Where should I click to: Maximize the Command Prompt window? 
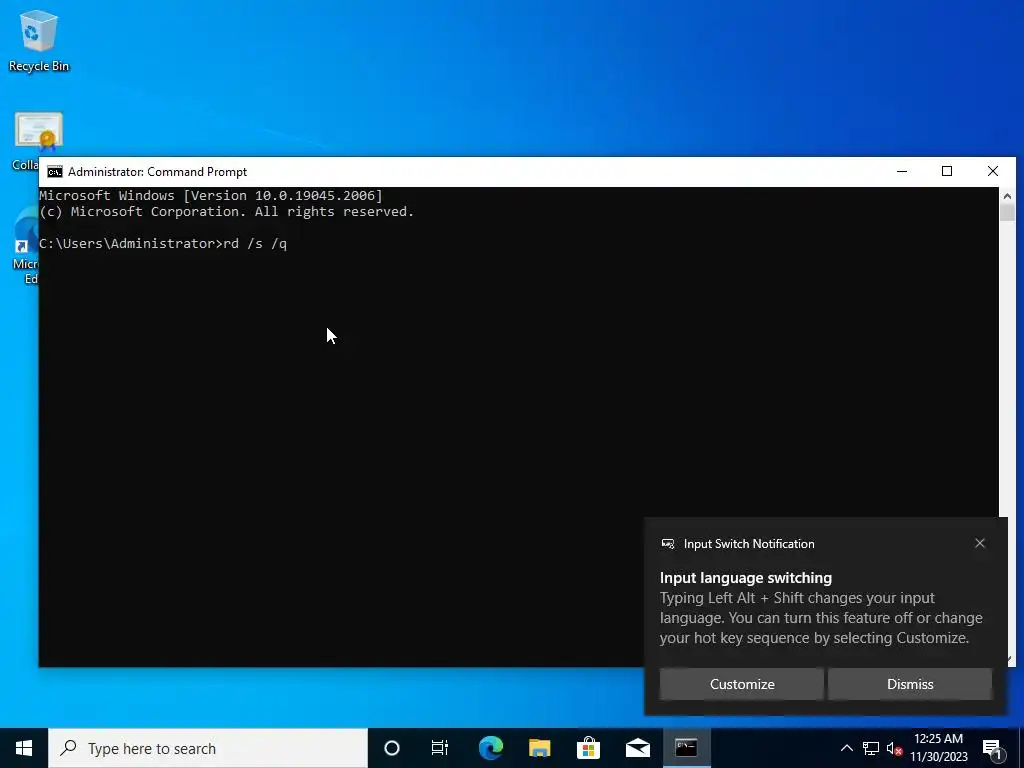point(947,172)
